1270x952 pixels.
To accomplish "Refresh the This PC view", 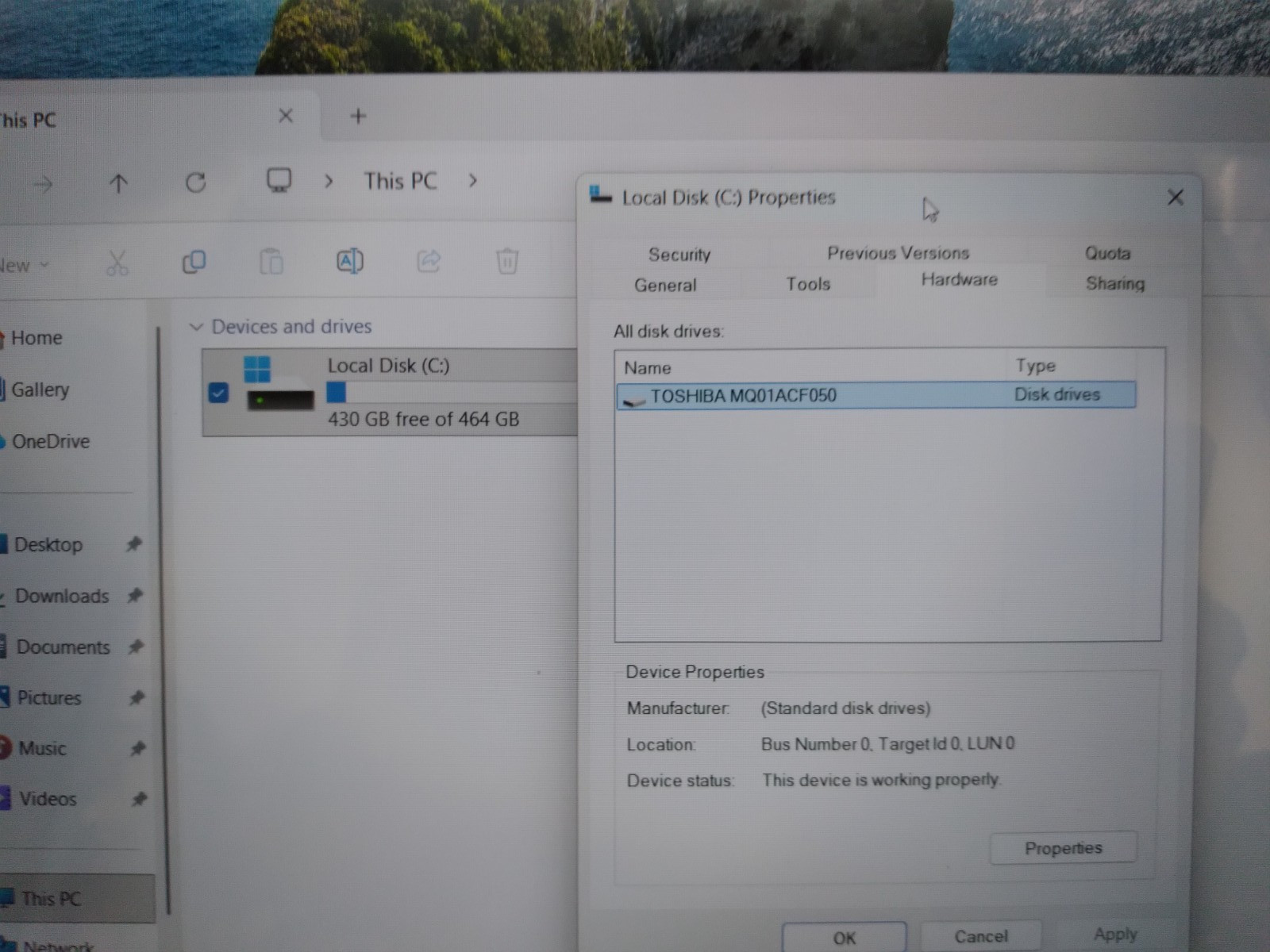I will click(195, 183).
